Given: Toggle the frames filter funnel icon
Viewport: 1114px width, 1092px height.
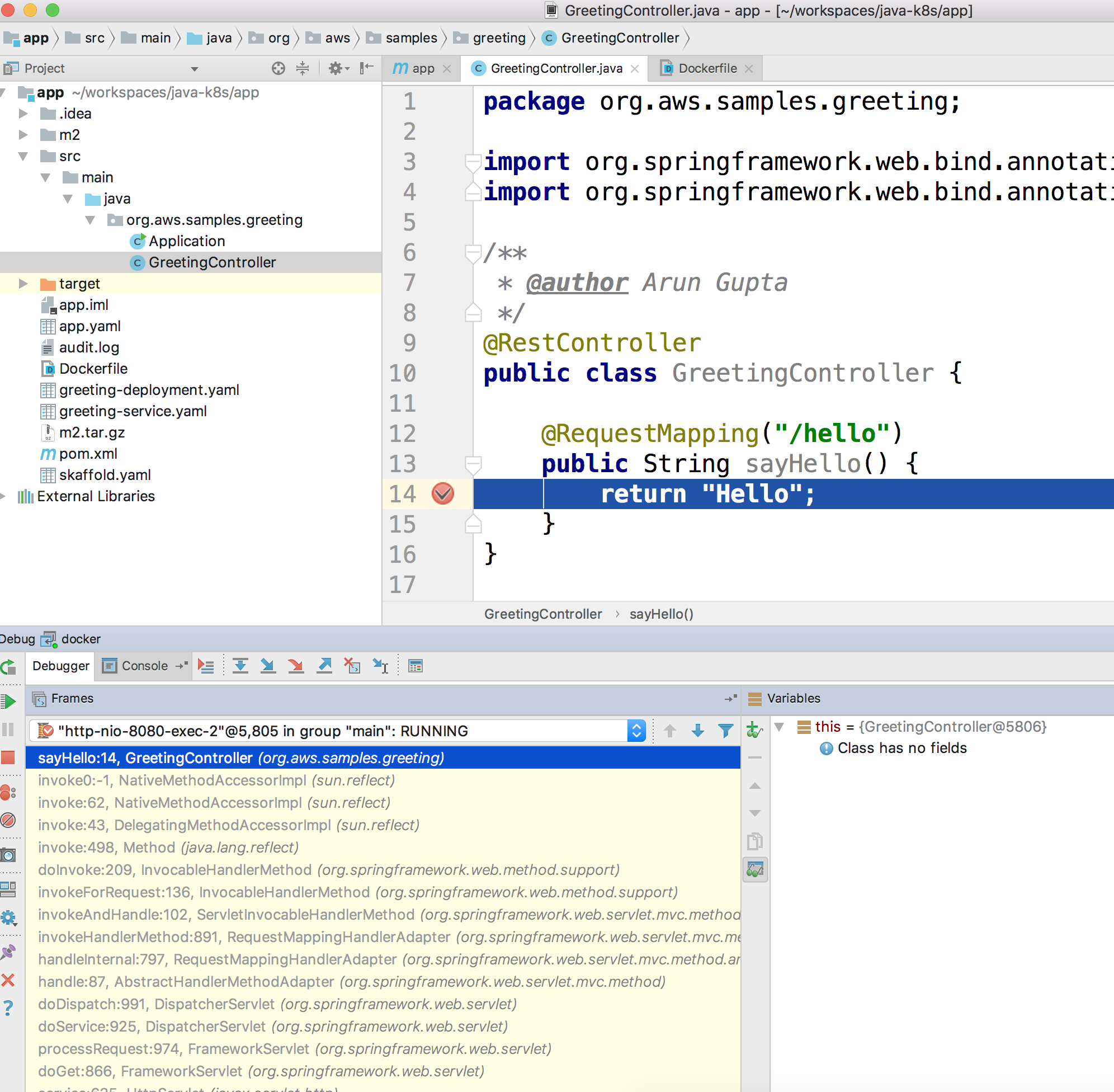Looking at the screenshot, I should click(725, 731).
